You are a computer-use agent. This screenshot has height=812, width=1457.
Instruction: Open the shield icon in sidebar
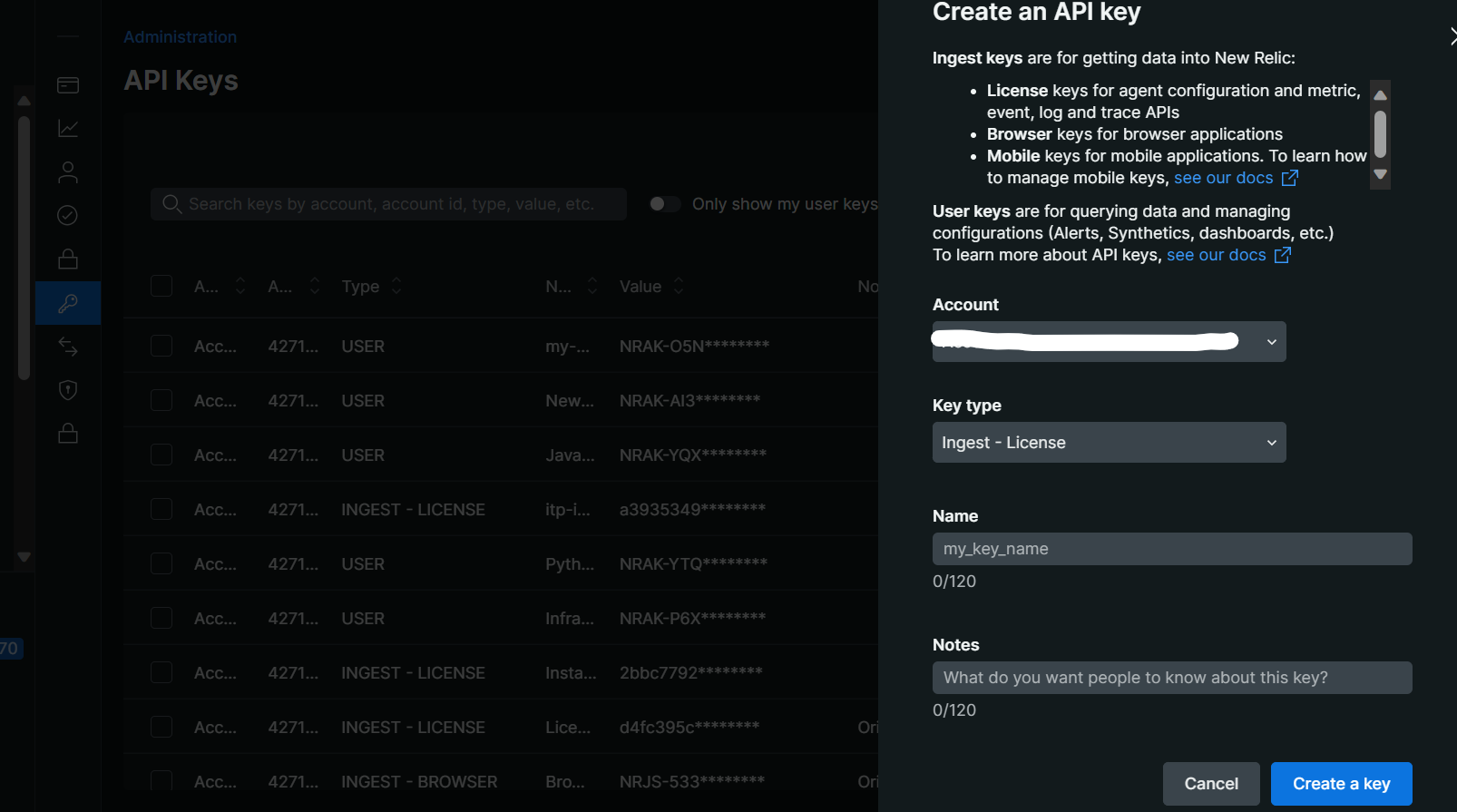point(68,390)
